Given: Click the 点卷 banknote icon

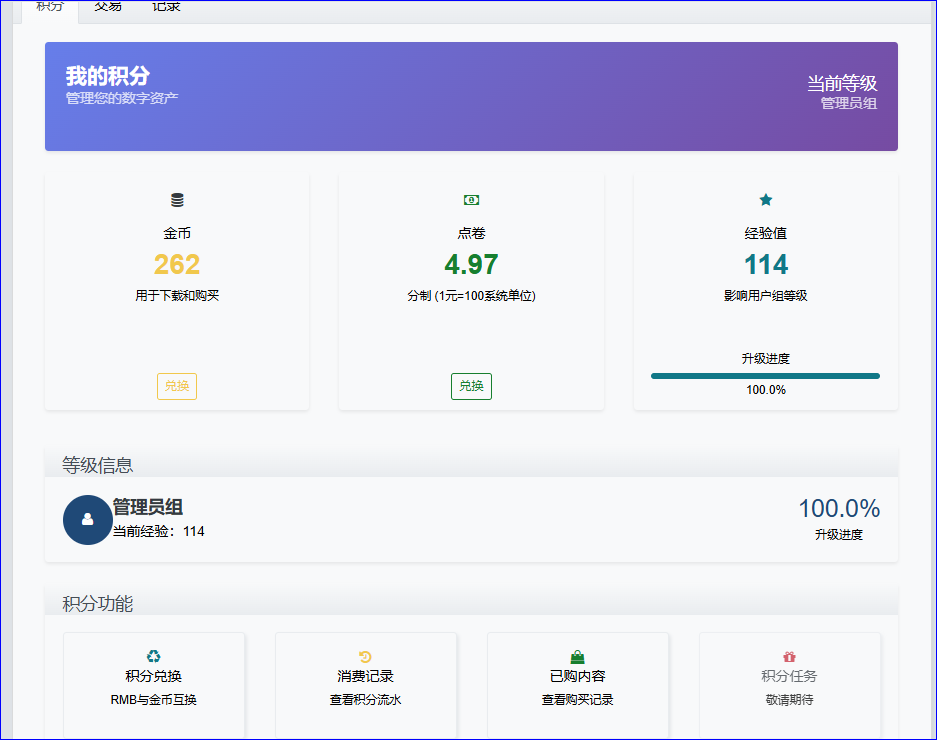Looking at the screenshot, I should pyautogui.click(x=471, y=200).
